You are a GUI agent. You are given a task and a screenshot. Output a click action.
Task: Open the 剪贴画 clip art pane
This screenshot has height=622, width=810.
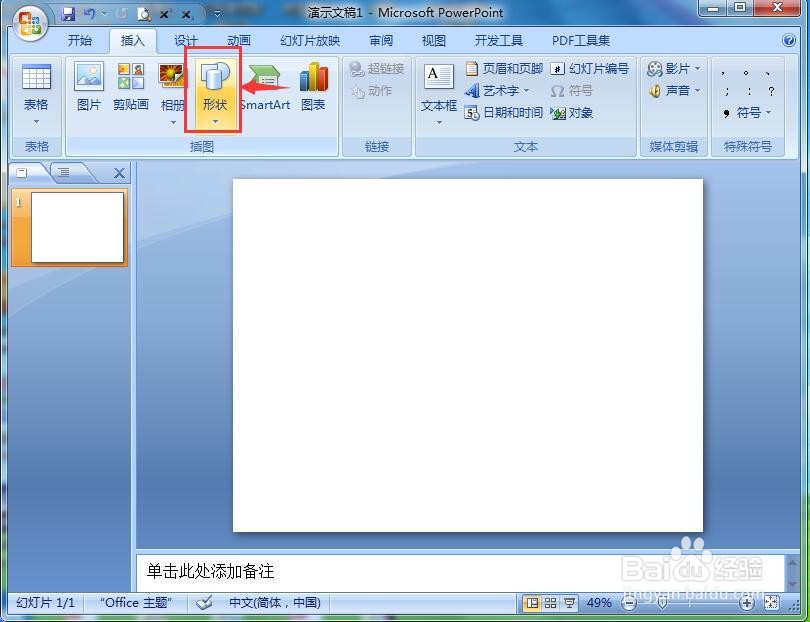click(x=131, y=86)
